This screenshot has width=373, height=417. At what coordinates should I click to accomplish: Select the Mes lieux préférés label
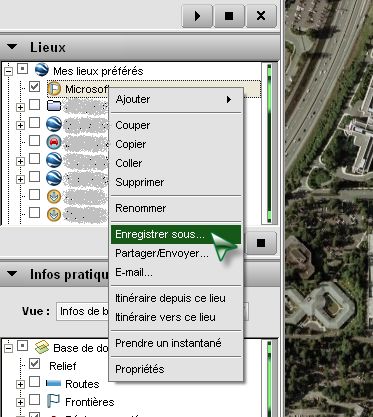coord(98,71)
